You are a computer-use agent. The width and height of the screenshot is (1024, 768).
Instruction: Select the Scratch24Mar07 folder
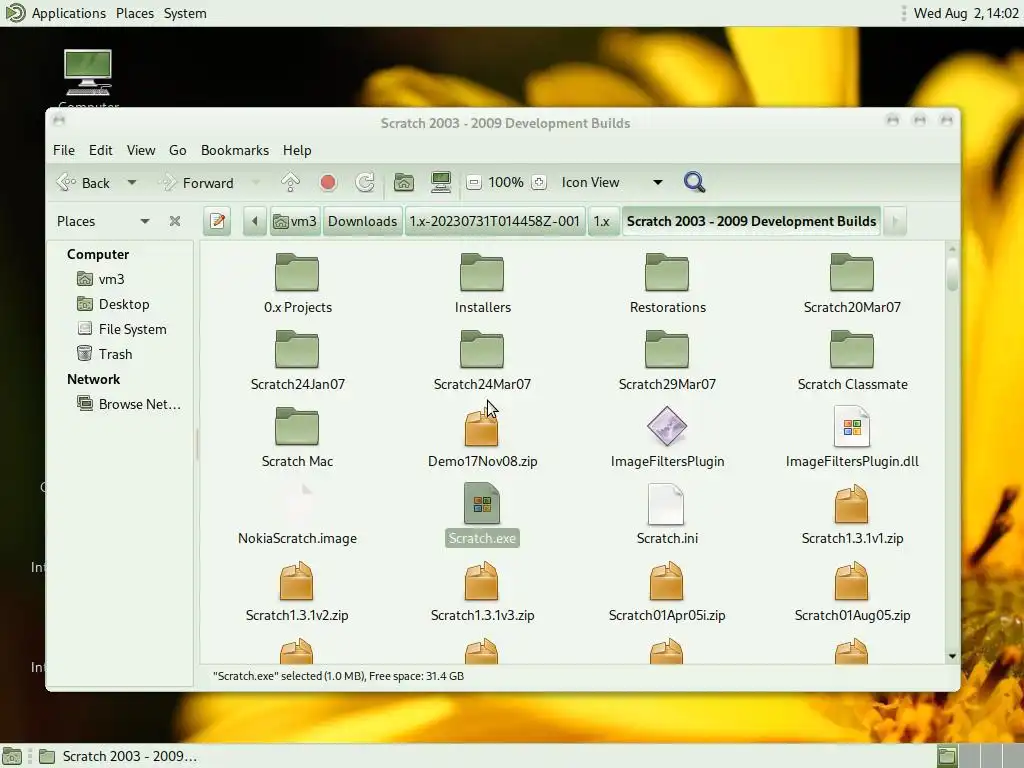(x=482, y=360)
